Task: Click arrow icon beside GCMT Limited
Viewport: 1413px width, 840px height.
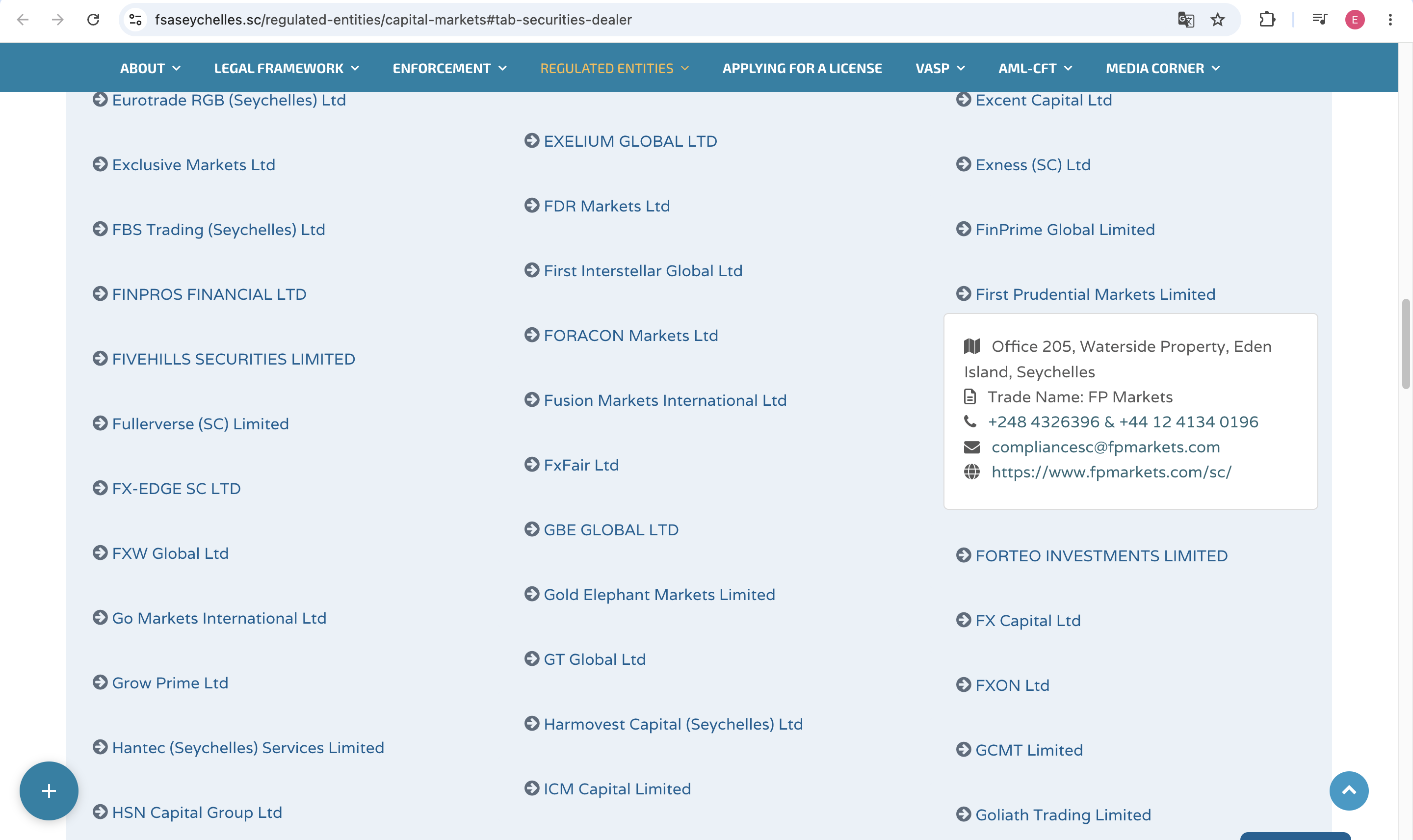Action: click(963, 749)
